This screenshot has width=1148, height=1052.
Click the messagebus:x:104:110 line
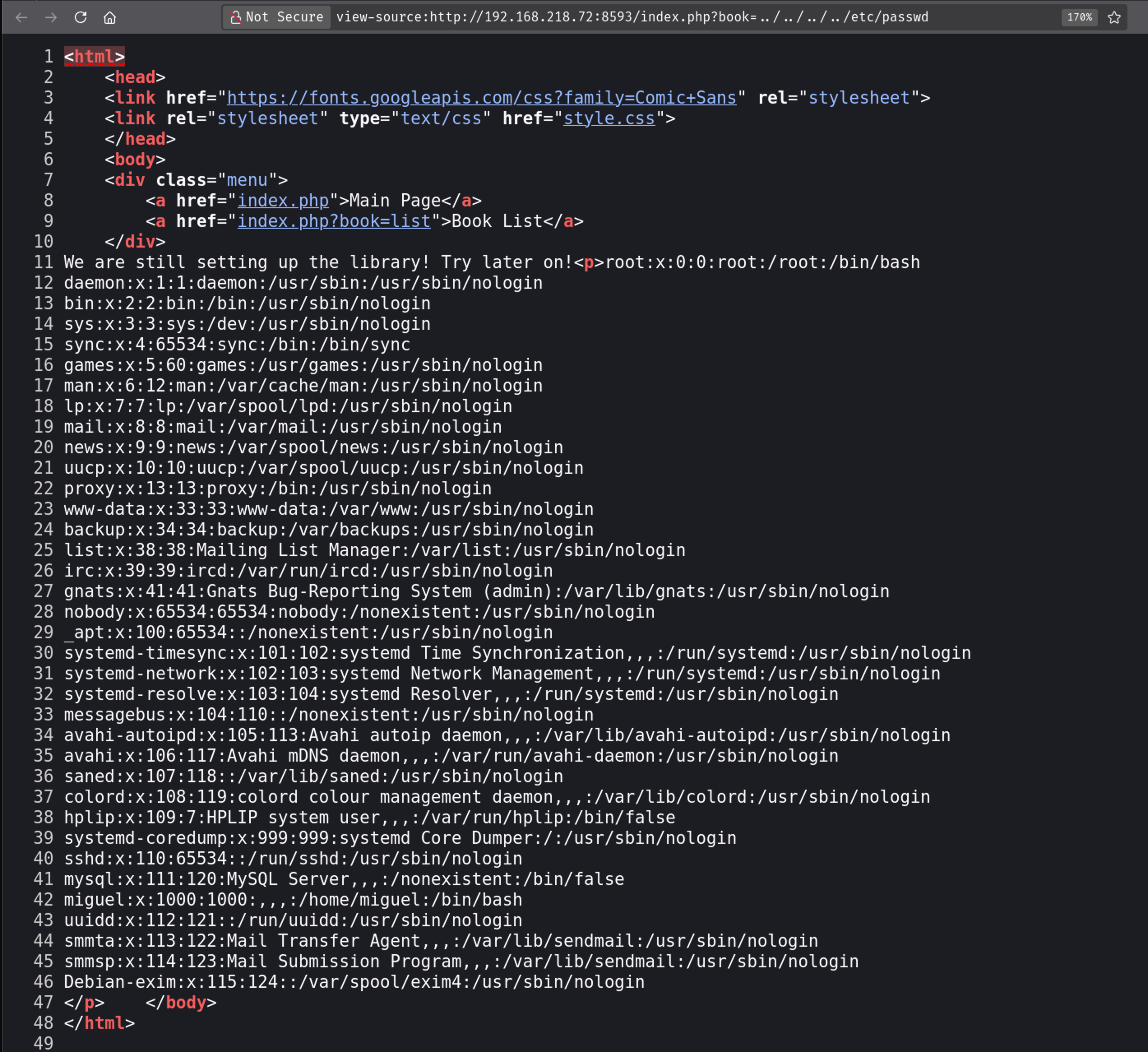(x=329, y=714)
